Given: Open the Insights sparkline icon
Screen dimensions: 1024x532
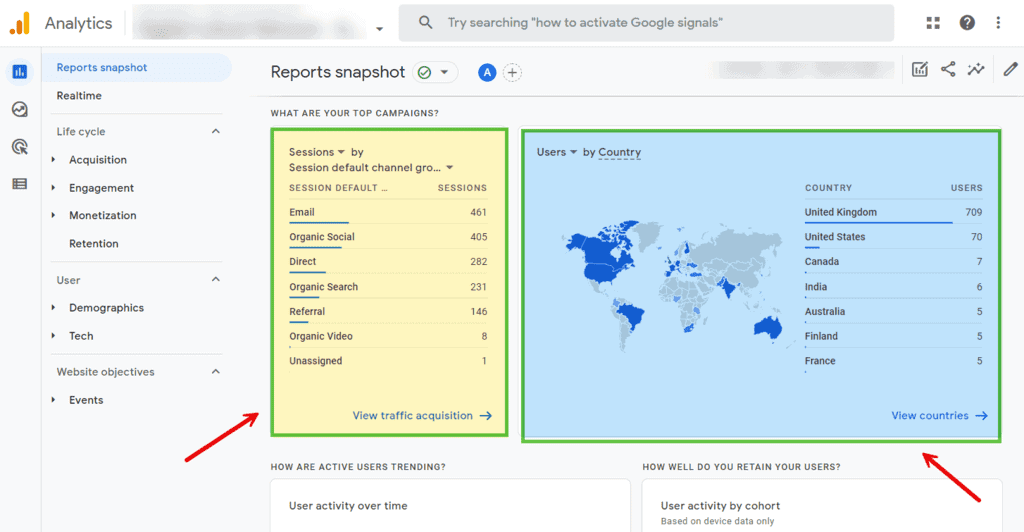Looking at the screenshot, I should (976, 69).
